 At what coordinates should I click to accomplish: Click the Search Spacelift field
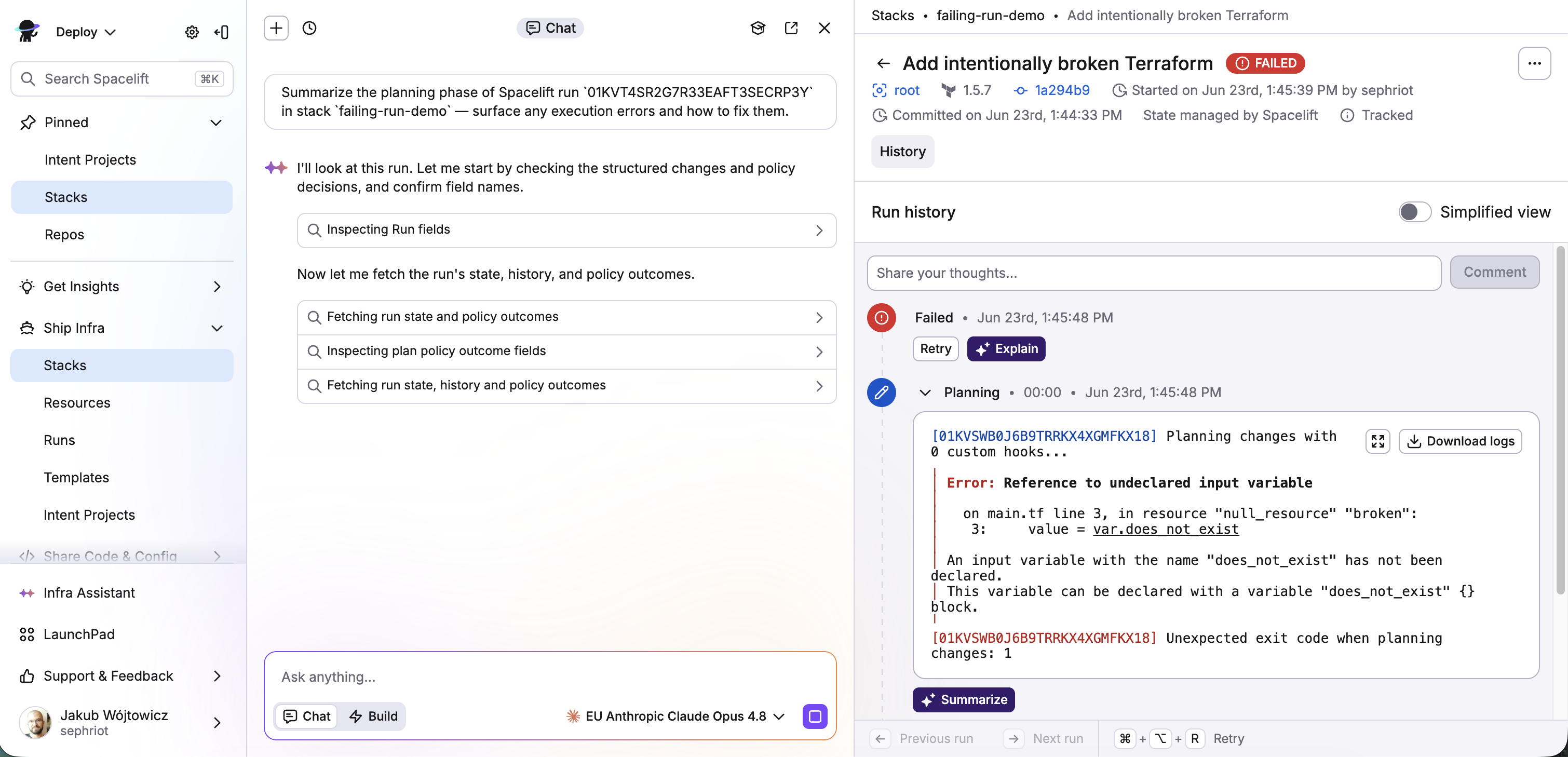click(121, 78)
